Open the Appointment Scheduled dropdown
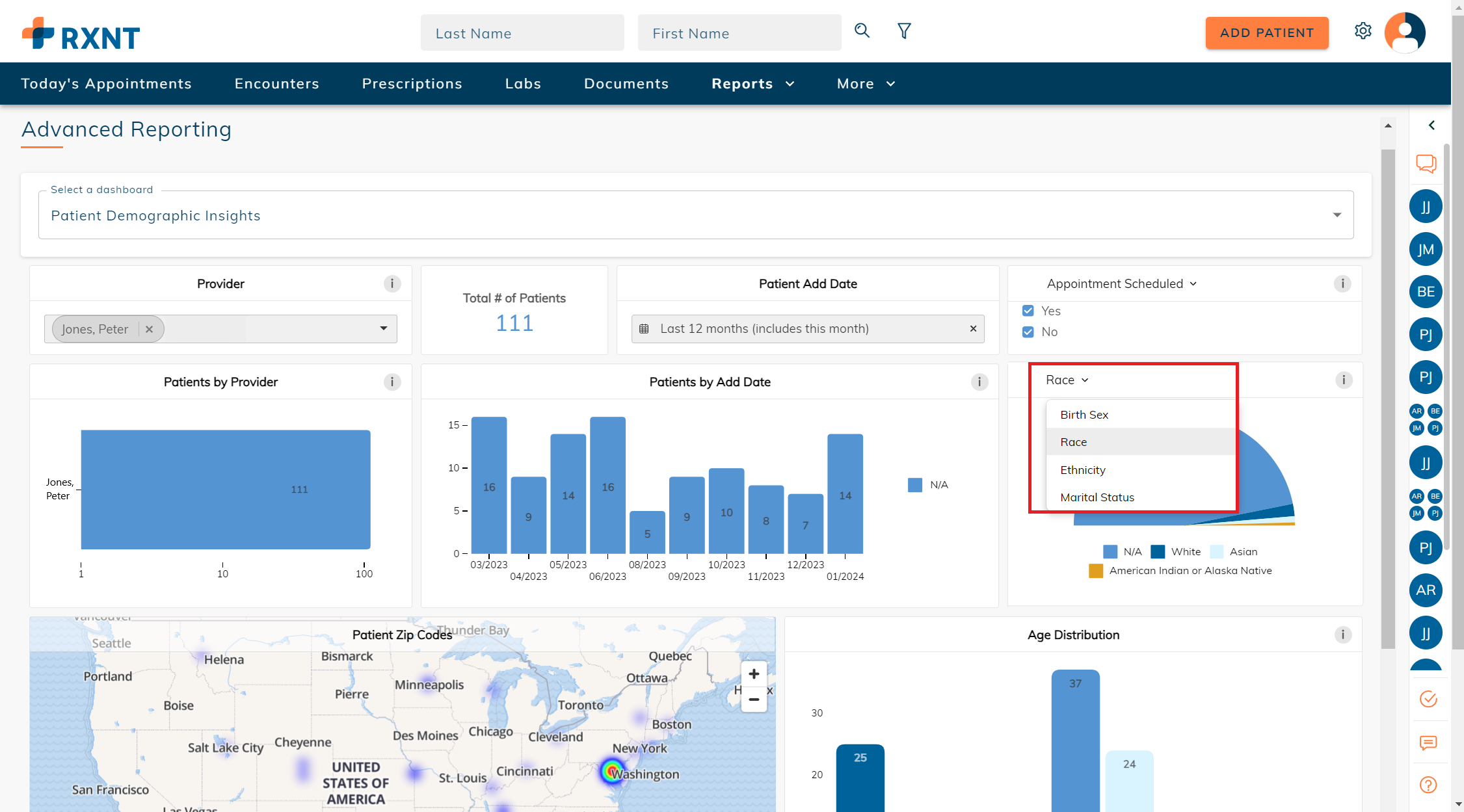This screenshot has height=812, width=1464. pyautogui.click(x=1121, y=283)
